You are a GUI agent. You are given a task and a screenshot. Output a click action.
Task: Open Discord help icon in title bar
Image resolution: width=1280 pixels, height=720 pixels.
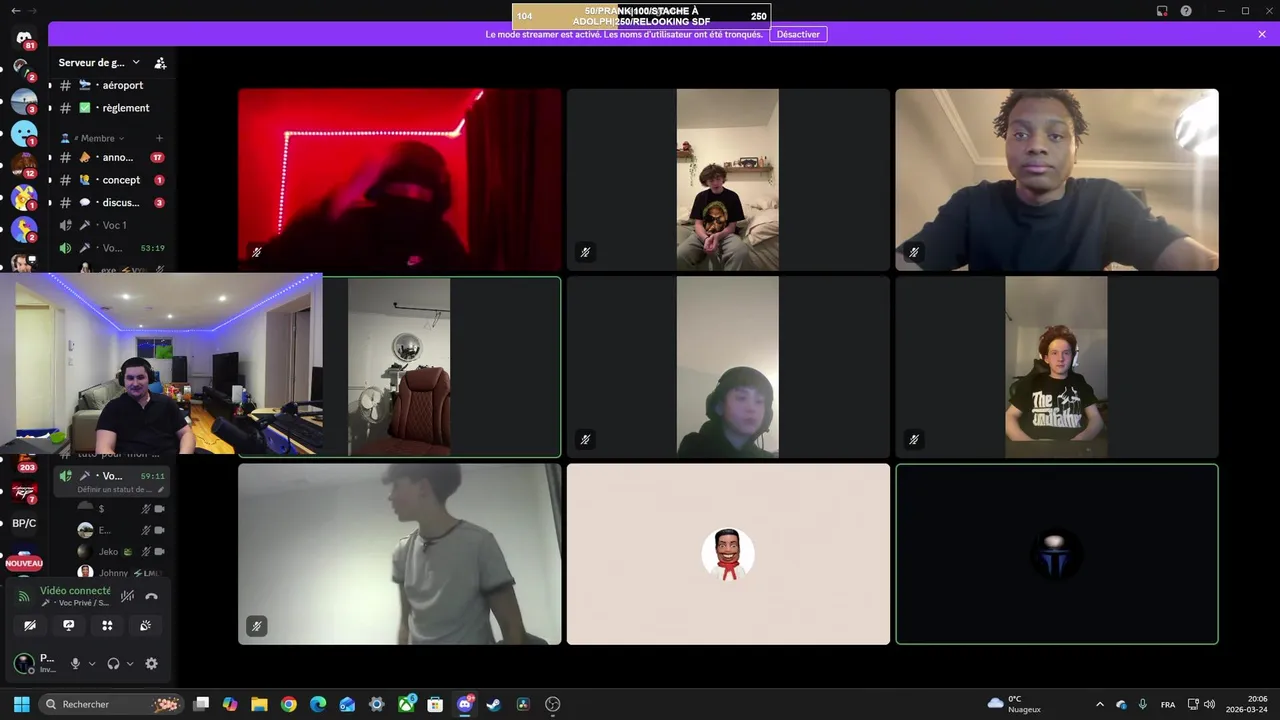pyautogui.click(x=1186, y=11)
